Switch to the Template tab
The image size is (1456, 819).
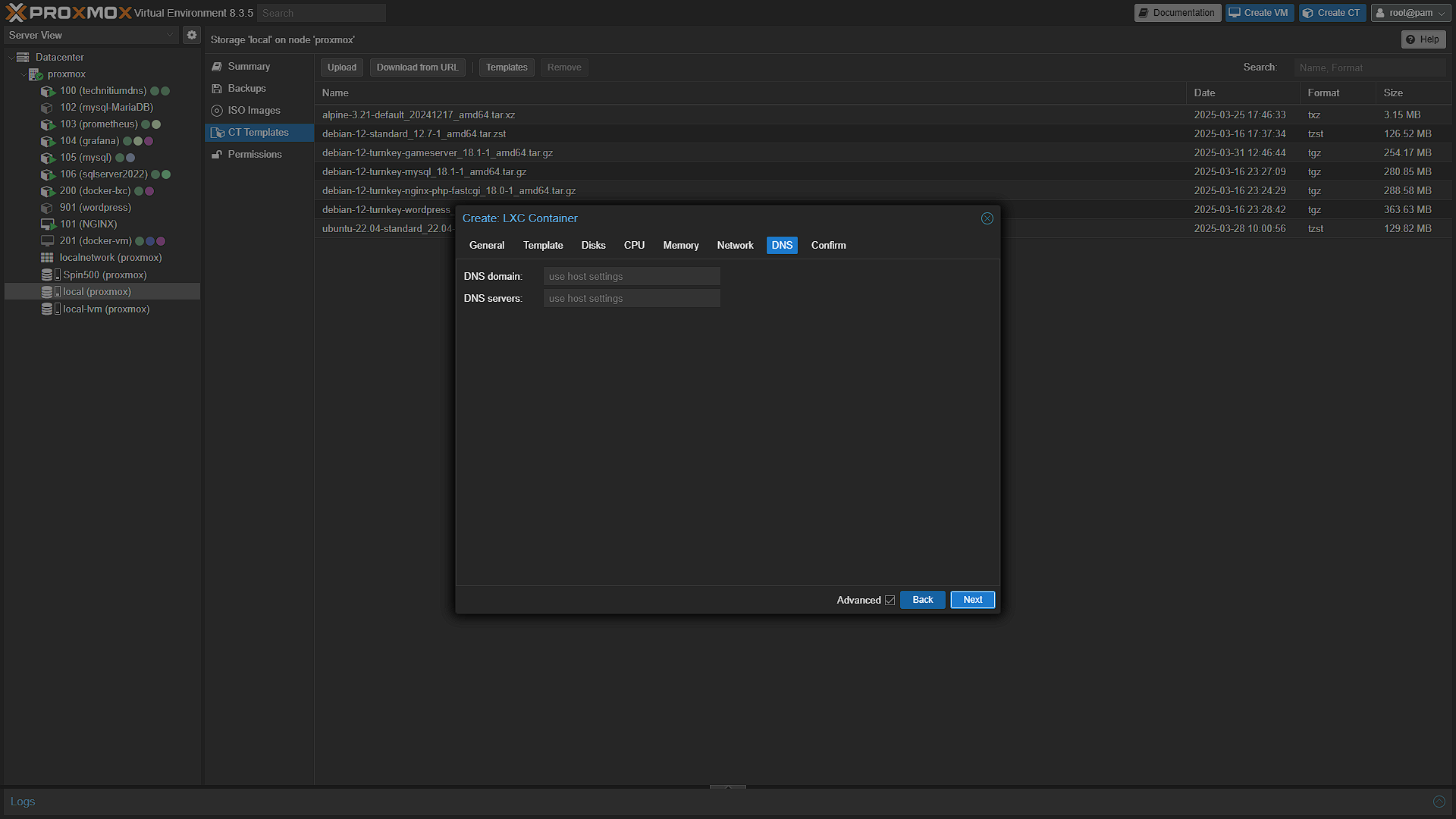(x=543, y=245)
